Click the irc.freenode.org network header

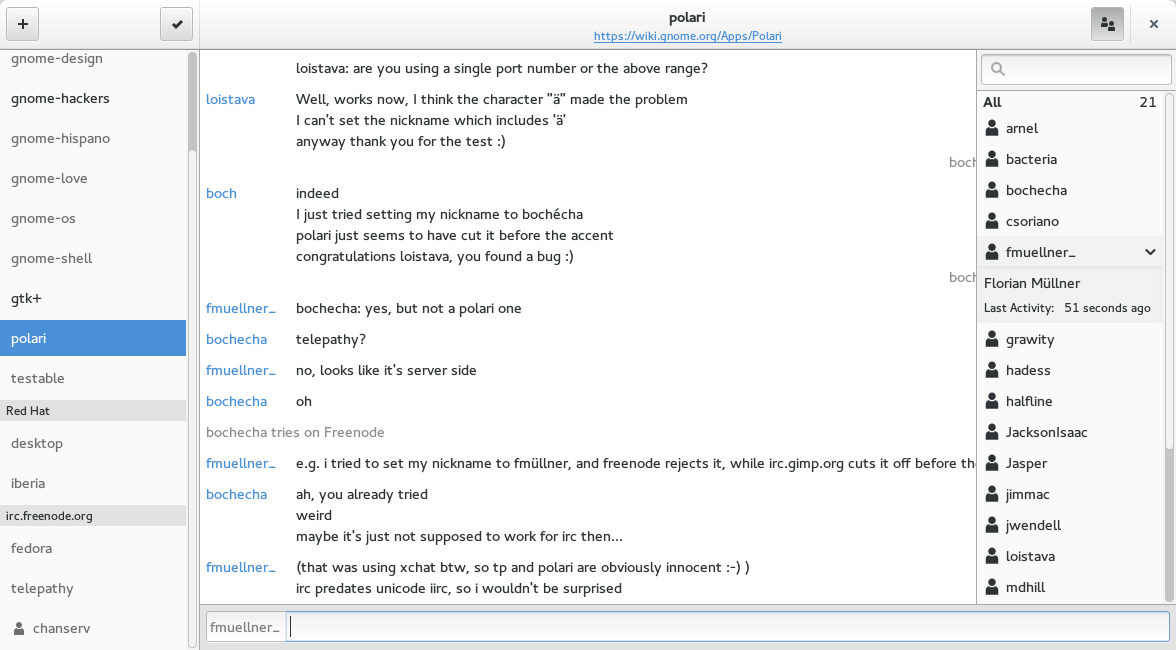93,515
